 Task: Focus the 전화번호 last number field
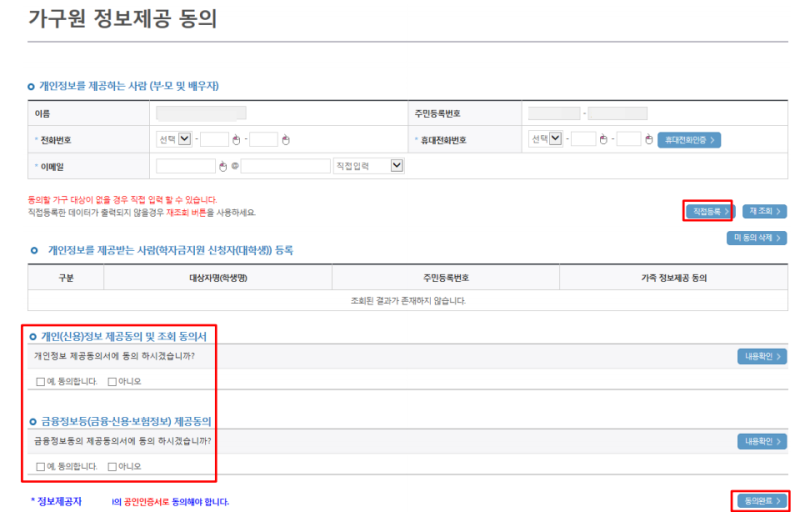pos(264,139)
